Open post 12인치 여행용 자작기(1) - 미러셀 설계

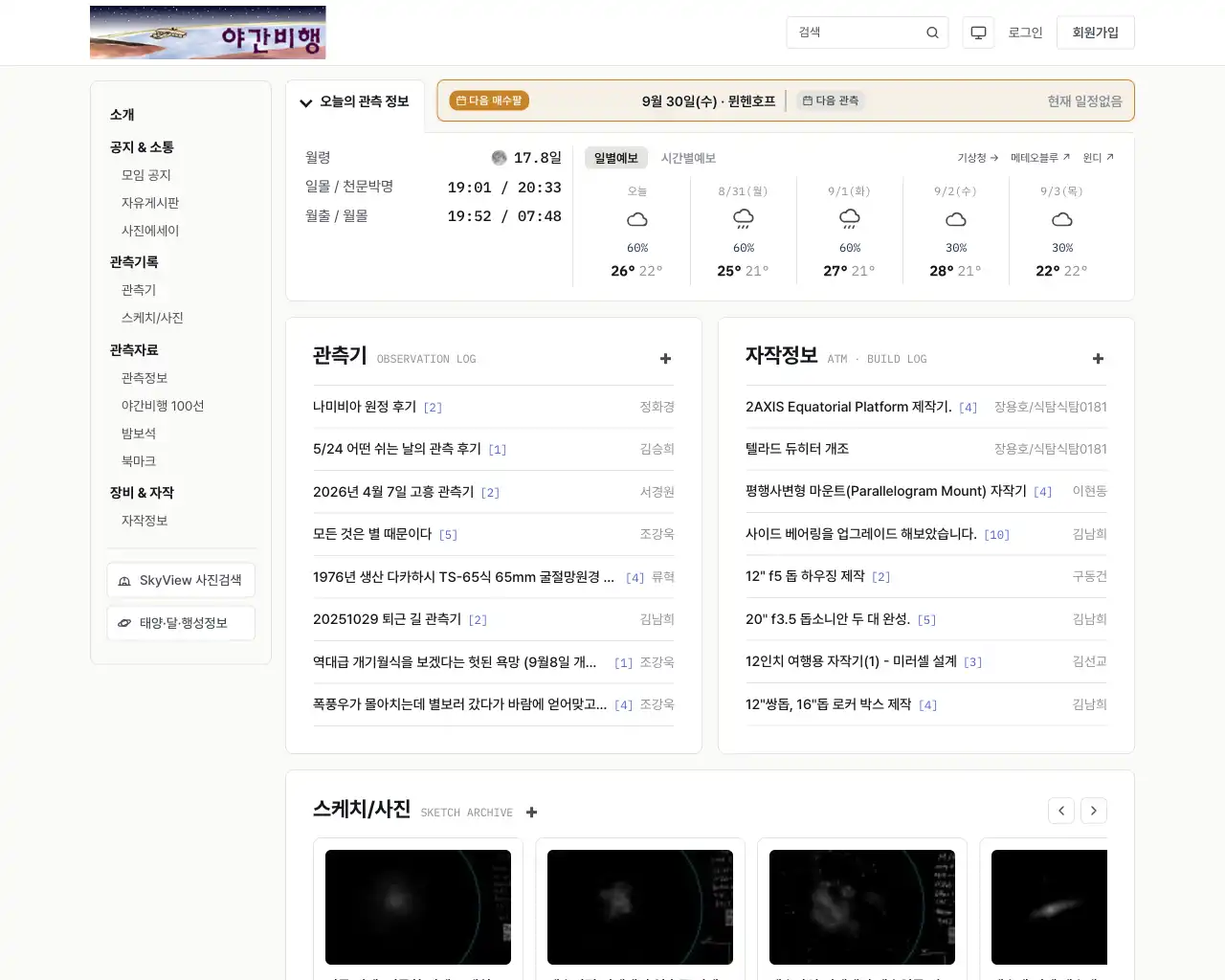click(851, 661)
